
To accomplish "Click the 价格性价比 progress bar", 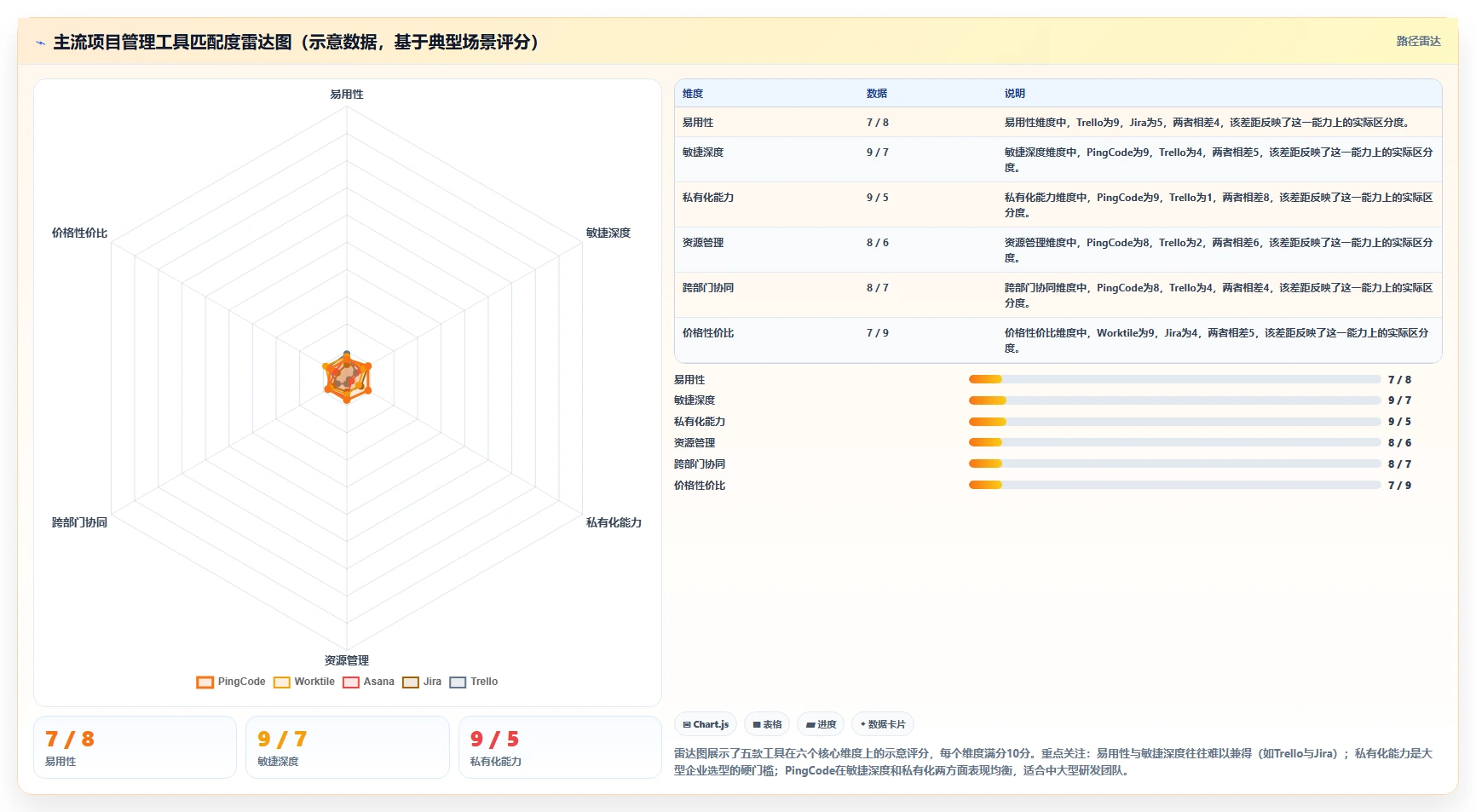I will pos(1174,486).
